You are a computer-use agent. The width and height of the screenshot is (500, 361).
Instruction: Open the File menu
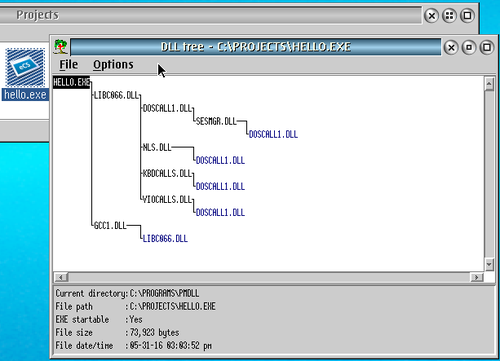coord(69,64)
